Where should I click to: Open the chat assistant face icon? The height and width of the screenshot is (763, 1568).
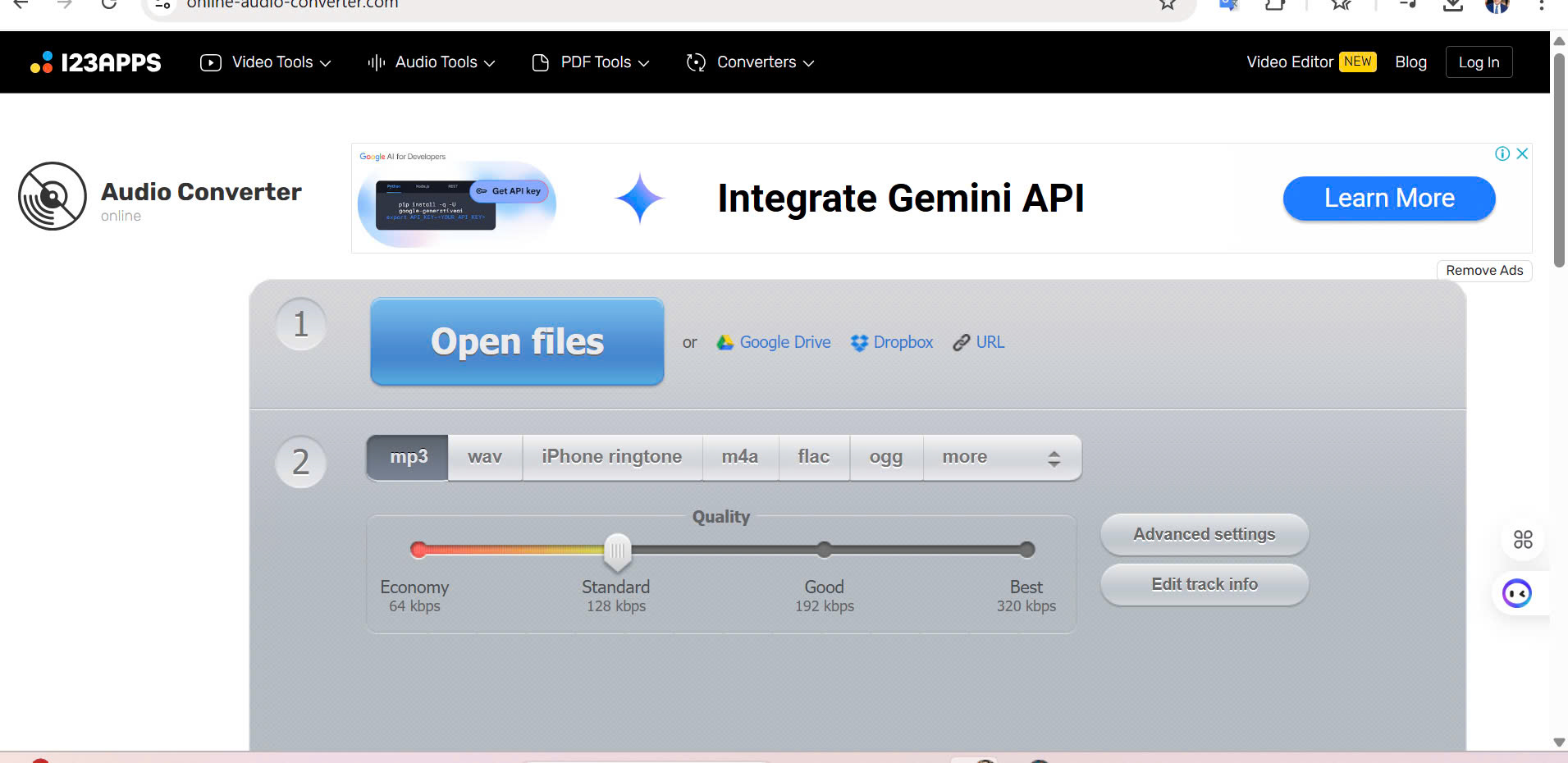point(1516,592)
